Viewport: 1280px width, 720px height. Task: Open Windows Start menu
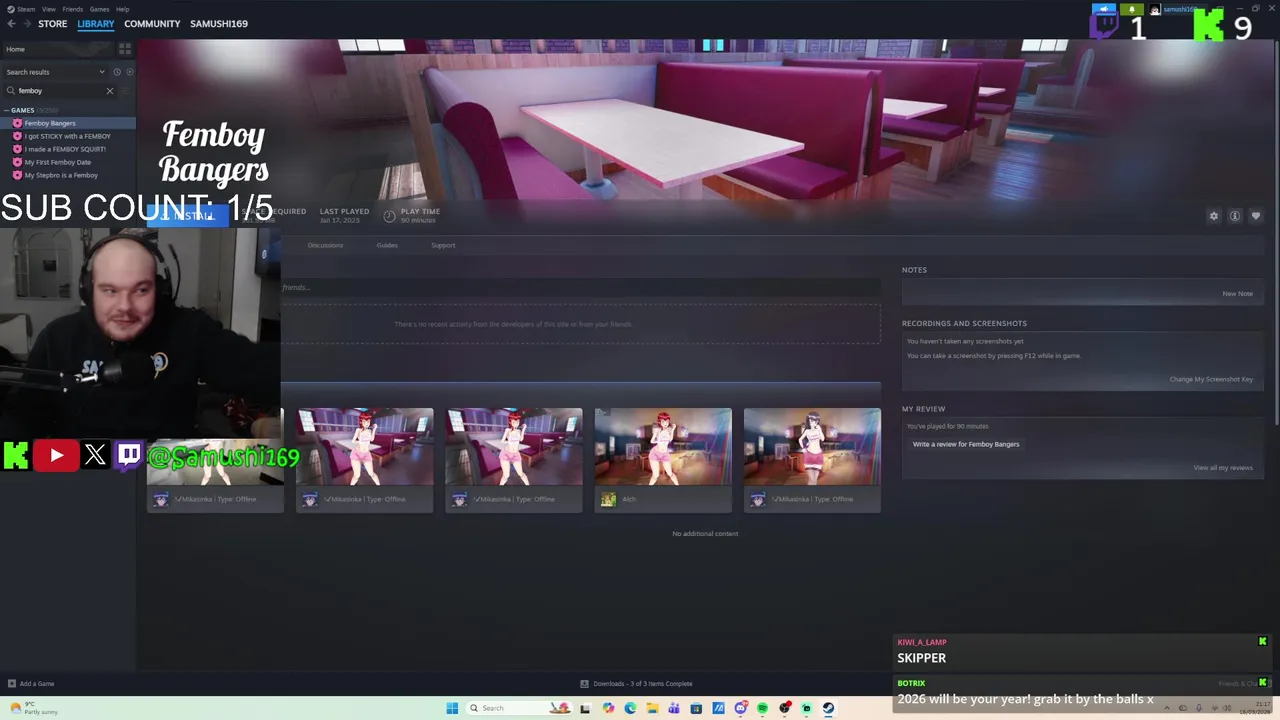[452, 708]
